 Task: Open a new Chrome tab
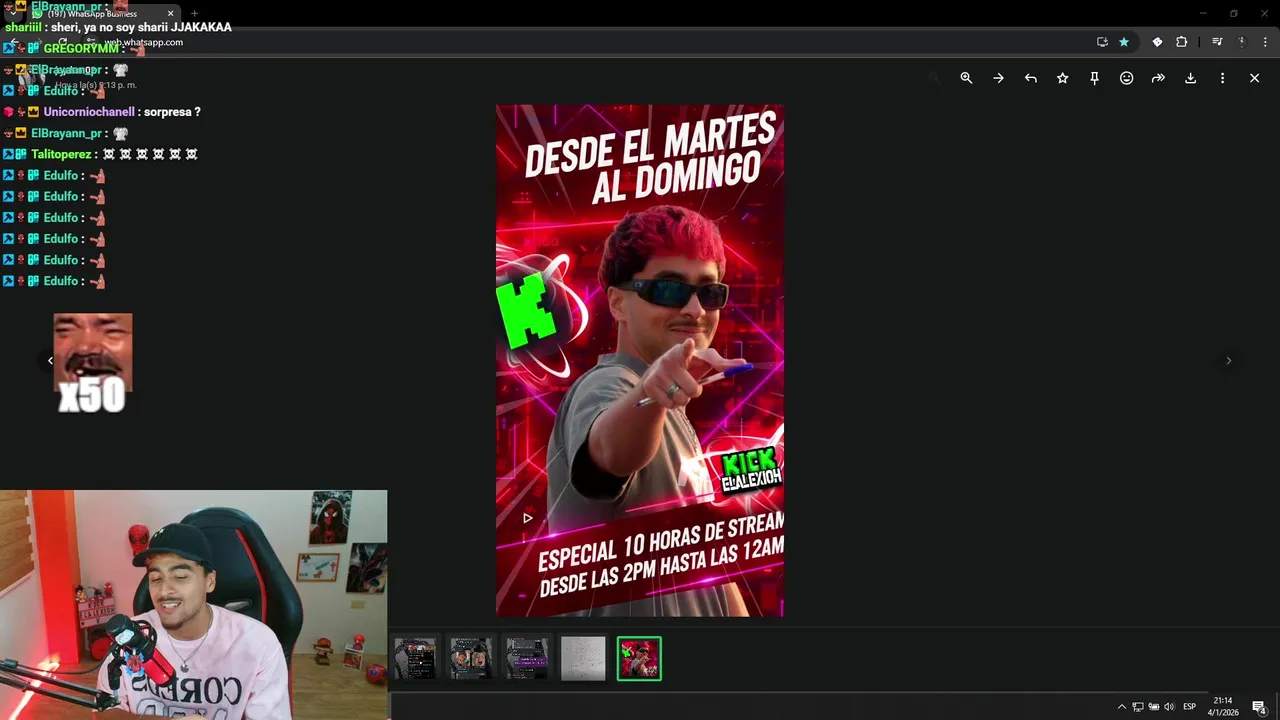[194, 14]
